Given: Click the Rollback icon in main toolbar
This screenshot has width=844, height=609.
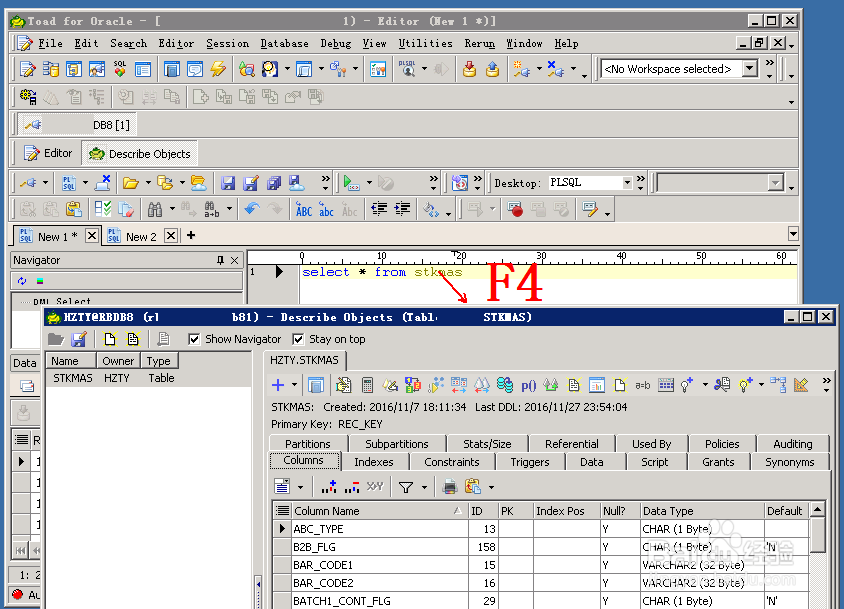Looking at the screenshot, I should tap(492, 69).
